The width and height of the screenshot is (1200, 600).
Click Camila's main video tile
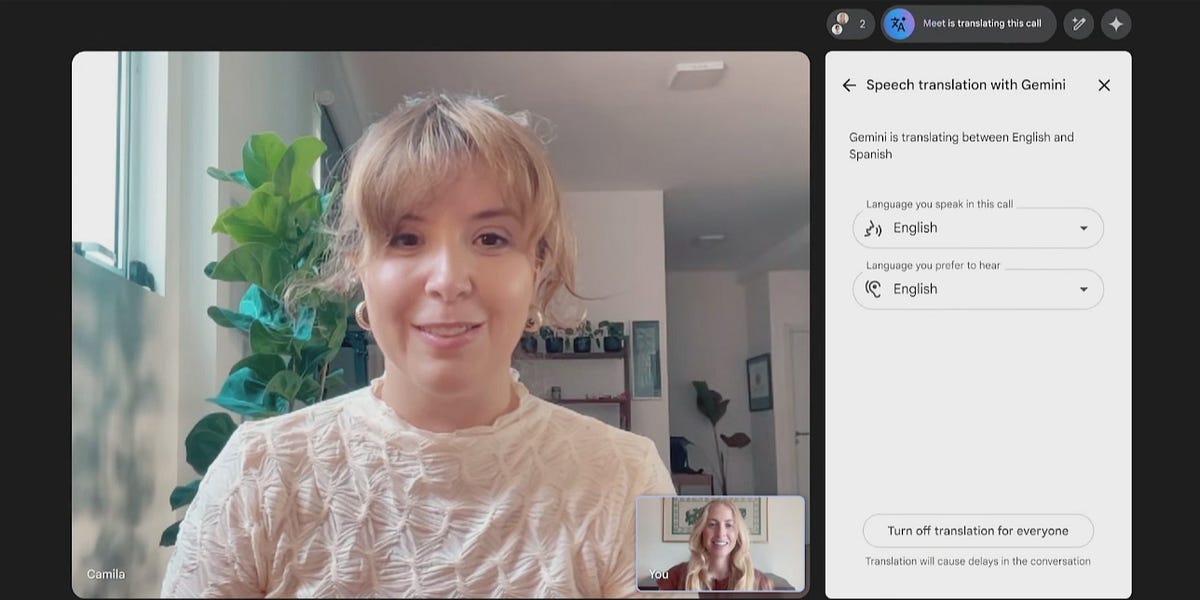pyautogui.click(x=440, y=324)
